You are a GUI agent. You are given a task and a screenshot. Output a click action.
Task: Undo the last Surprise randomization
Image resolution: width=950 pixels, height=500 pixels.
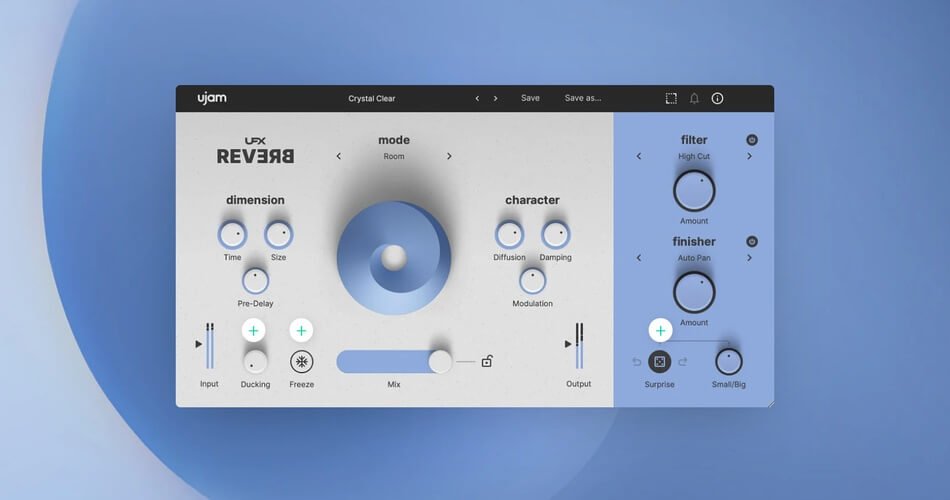click(637, 362)
